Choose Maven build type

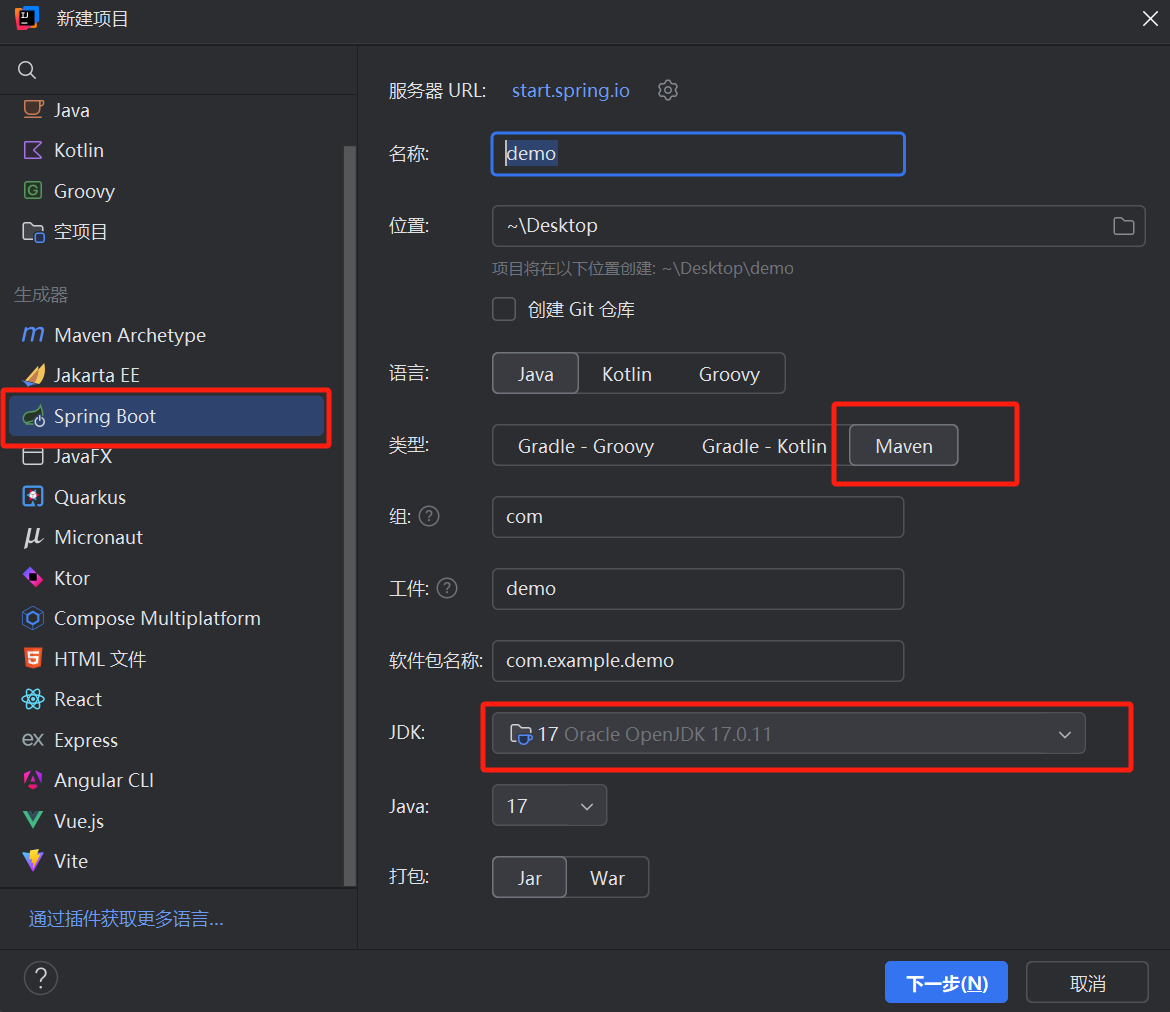pyautogui.click(x=904, y=446)
